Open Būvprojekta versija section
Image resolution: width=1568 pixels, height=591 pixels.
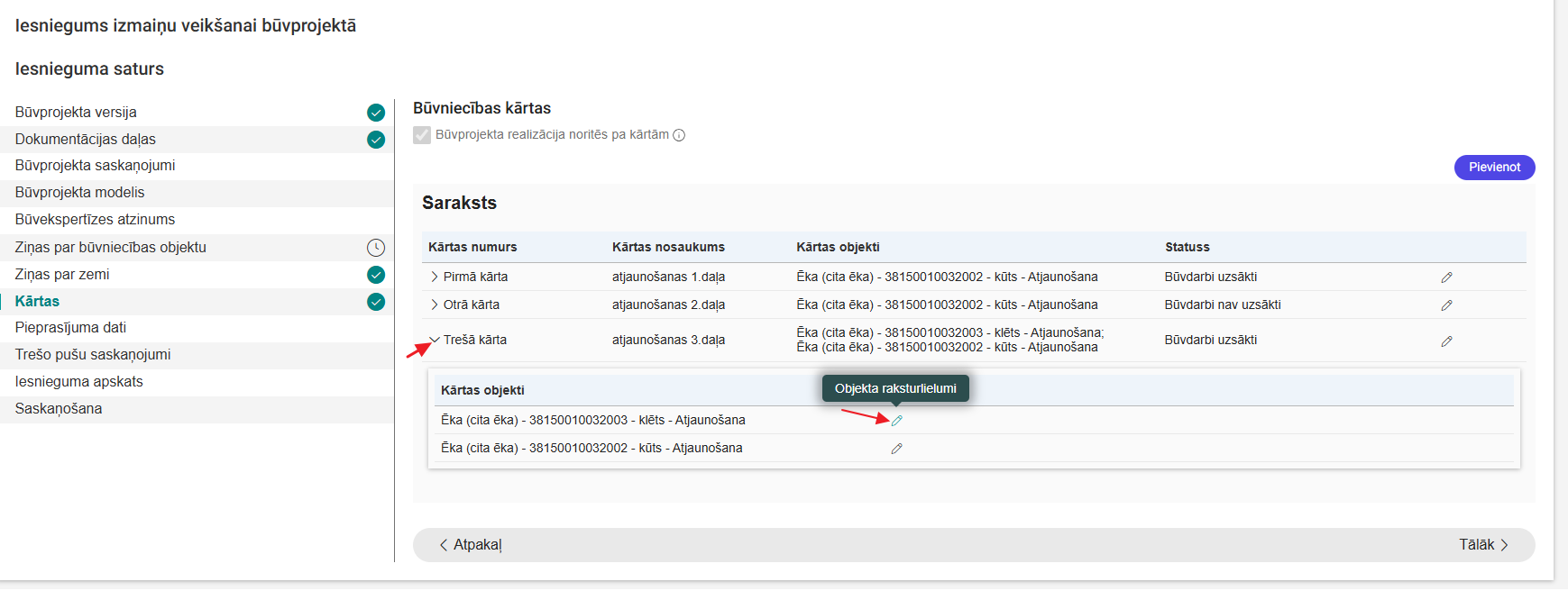point(76,113)
